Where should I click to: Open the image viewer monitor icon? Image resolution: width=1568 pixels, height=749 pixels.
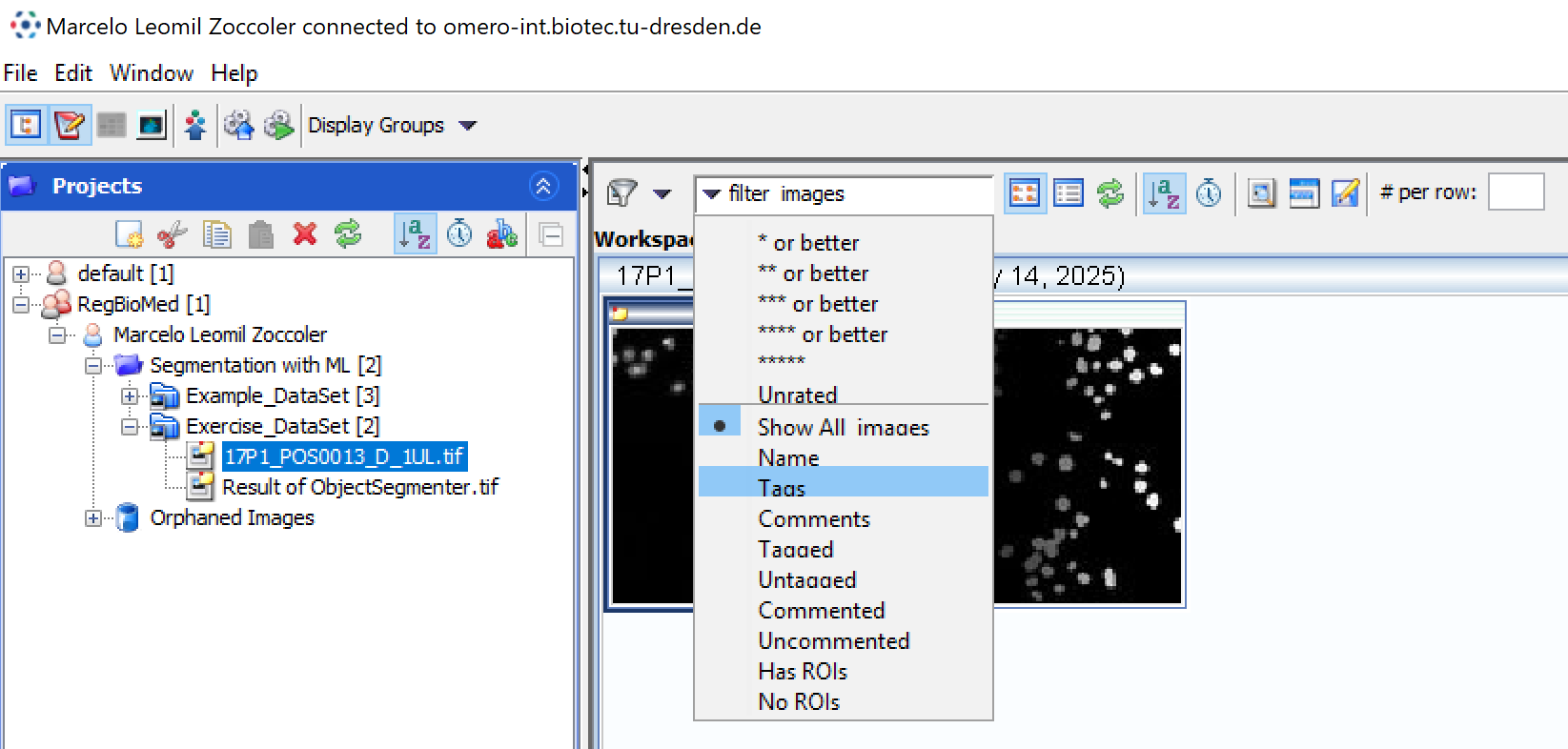click(152, 125)
